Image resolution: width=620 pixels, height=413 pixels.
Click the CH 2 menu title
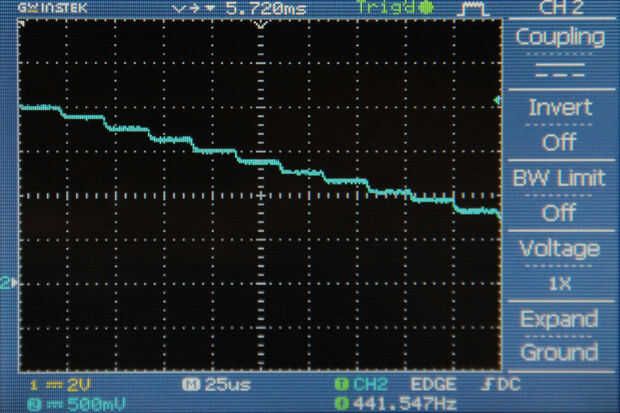tap(561, 8)
